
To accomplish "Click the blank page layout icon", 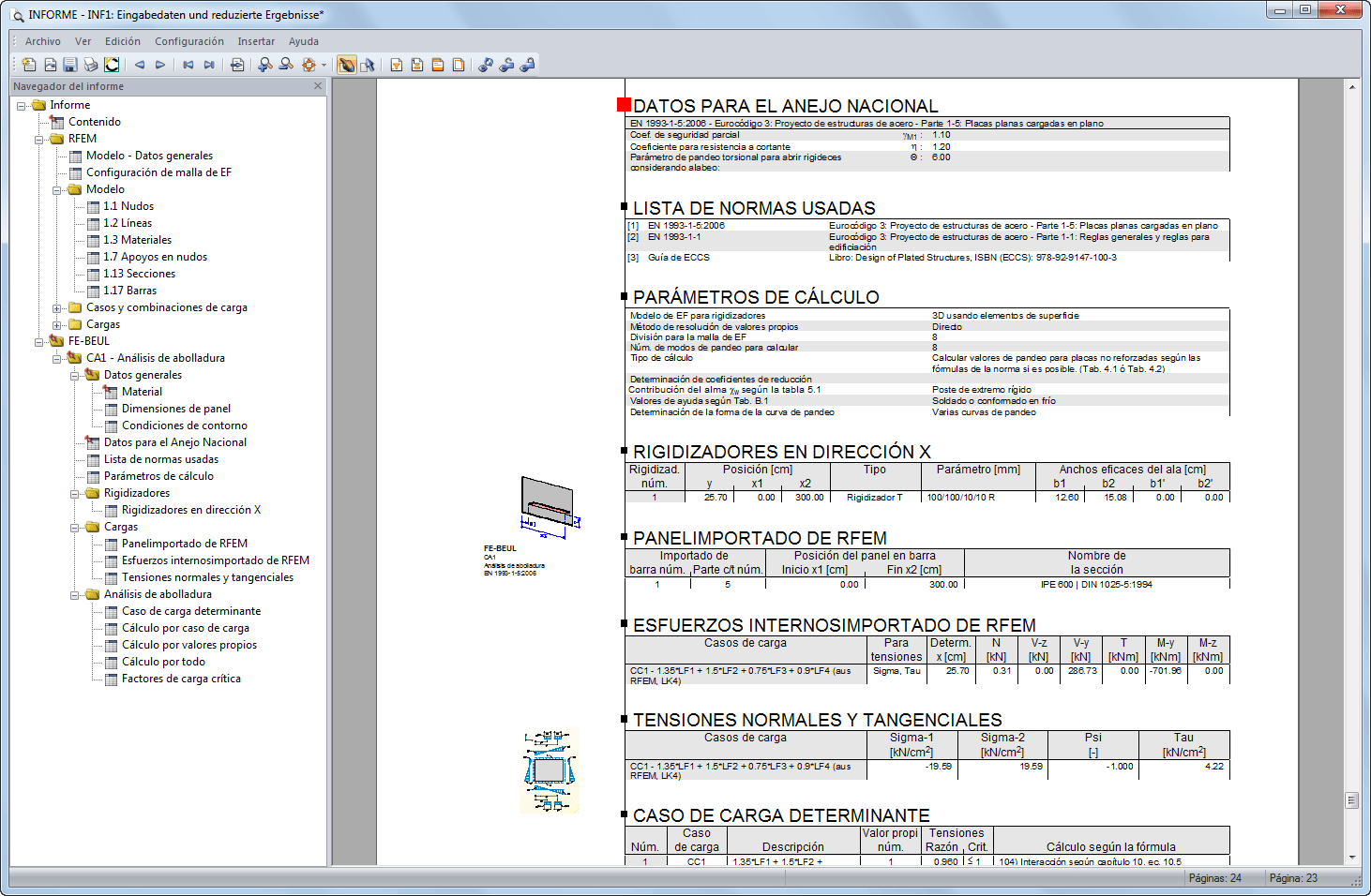I will 459,65.
